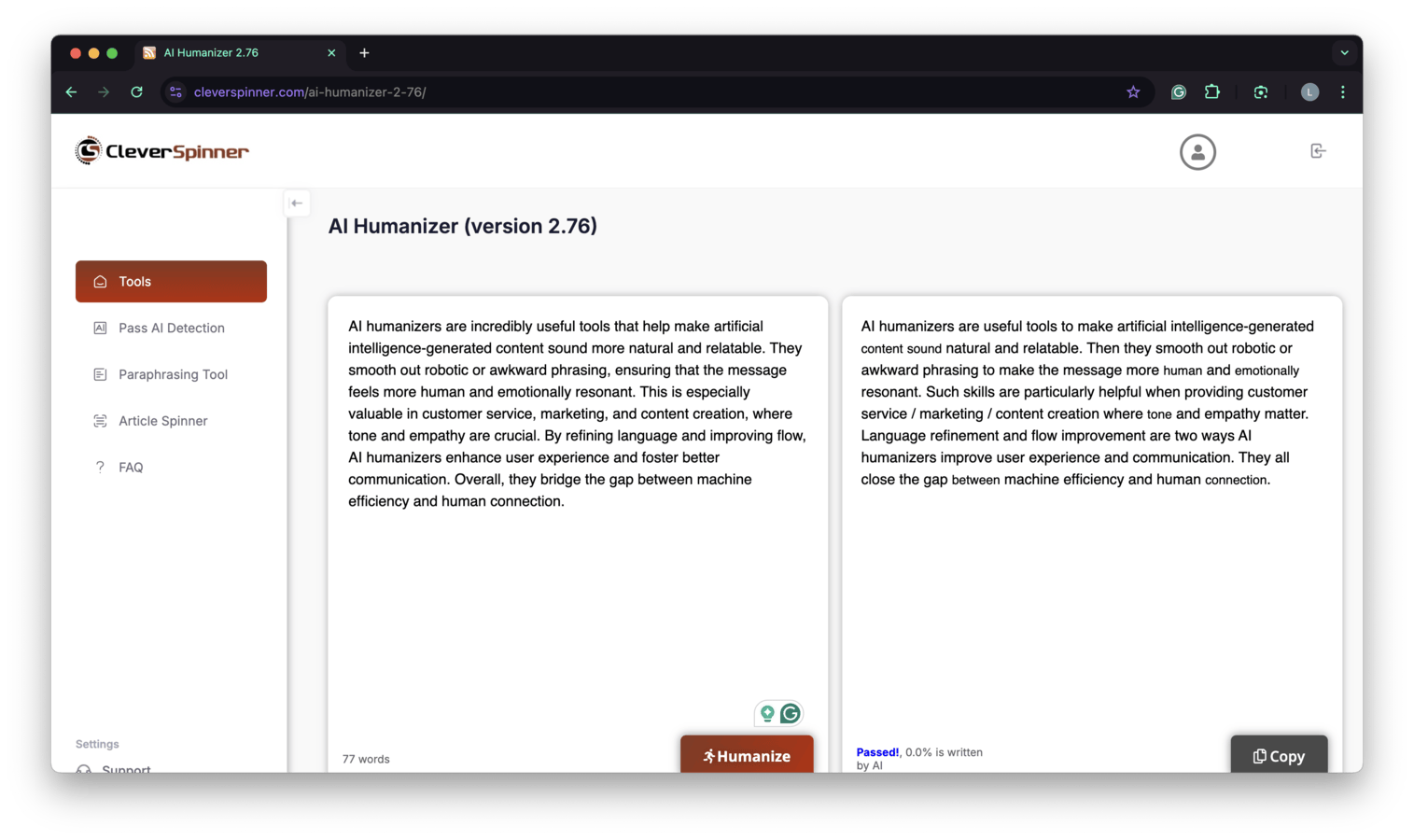The width and height of the screenshot is (1414, 840).
Task: Click the Paraphrasing Tool icon
Action: [100, 374]
